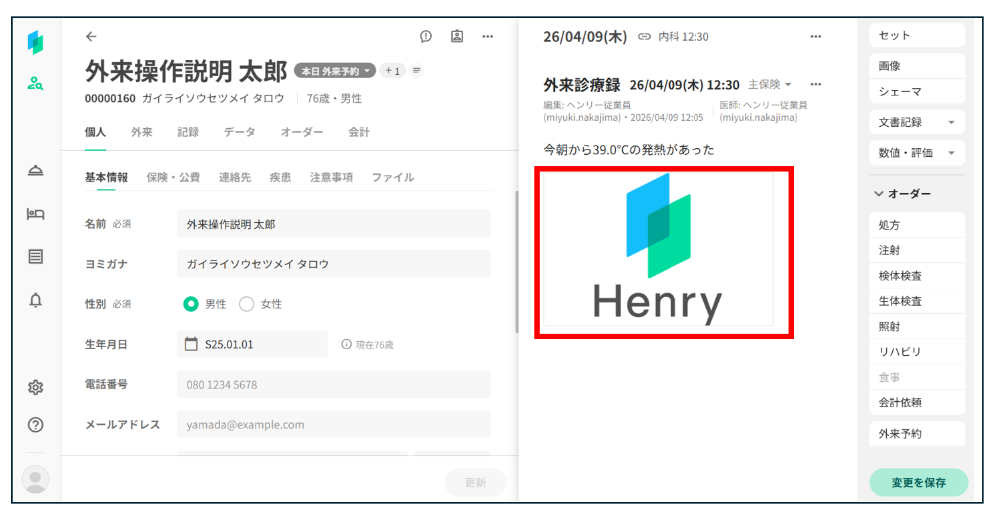This screenshot has height=508, width=992.
Task: Click the ヨミガナ input field
Action: [334, 264]
